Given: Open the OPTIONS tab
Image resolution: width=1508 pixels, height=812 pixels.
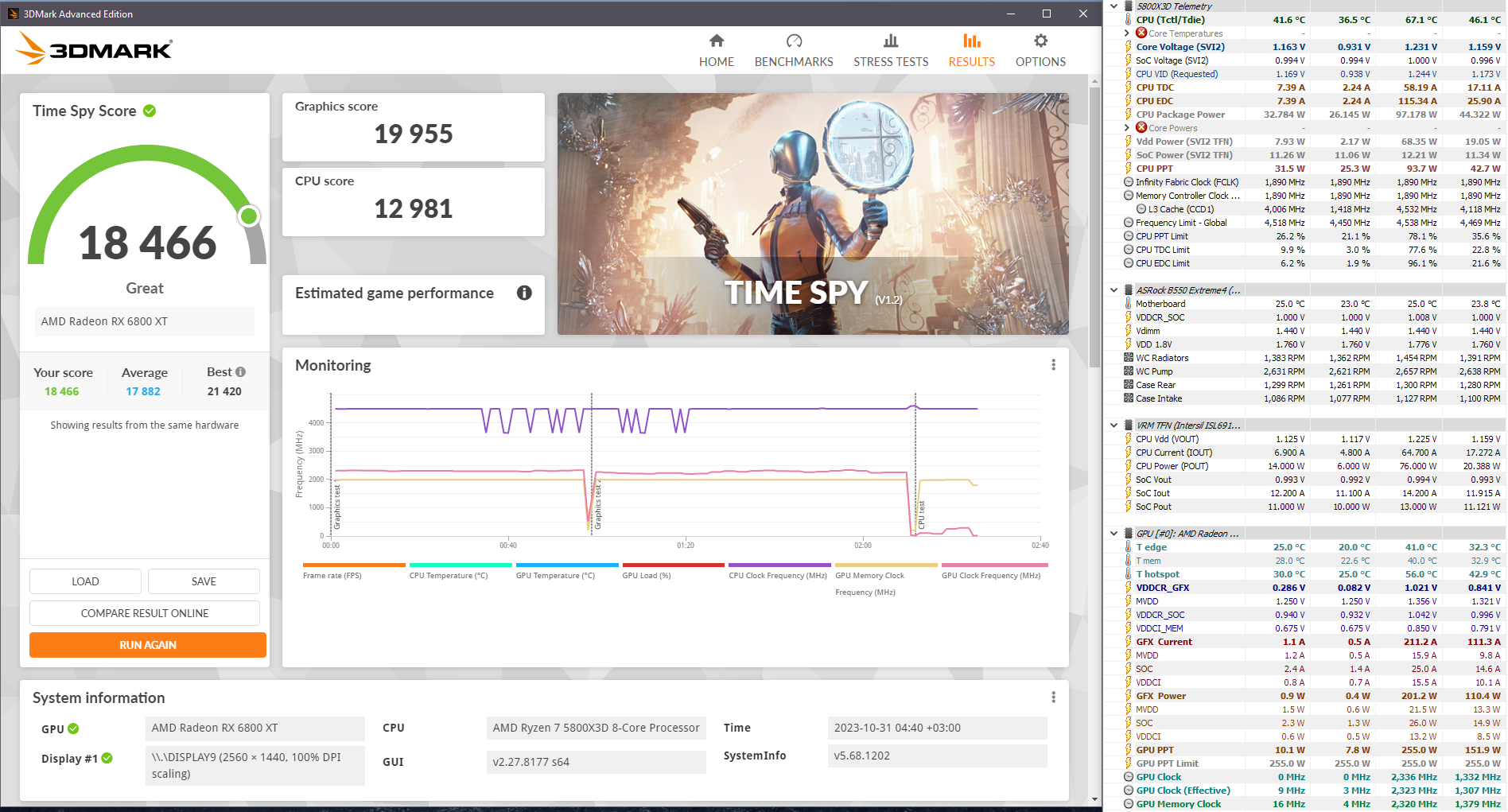Looking at the screenshot, I should 1040,50.
